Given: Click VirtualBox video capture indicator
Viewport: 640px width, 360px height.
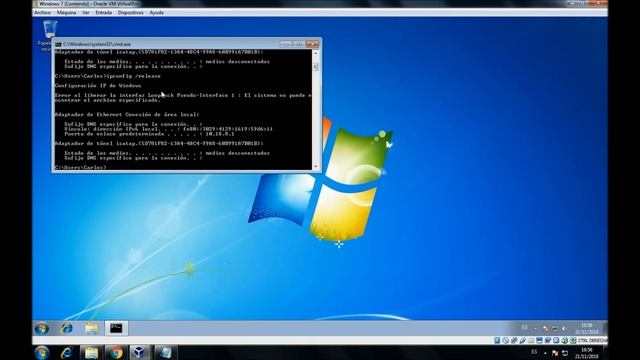Looking at the screenshot, I should [548, 340].
